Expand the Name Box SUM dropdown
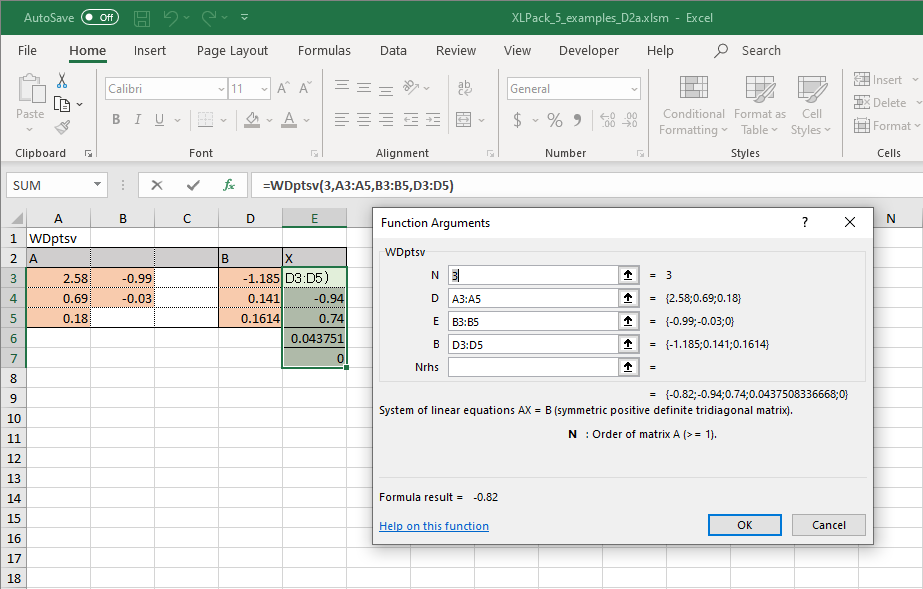 (x=97, y=185)
